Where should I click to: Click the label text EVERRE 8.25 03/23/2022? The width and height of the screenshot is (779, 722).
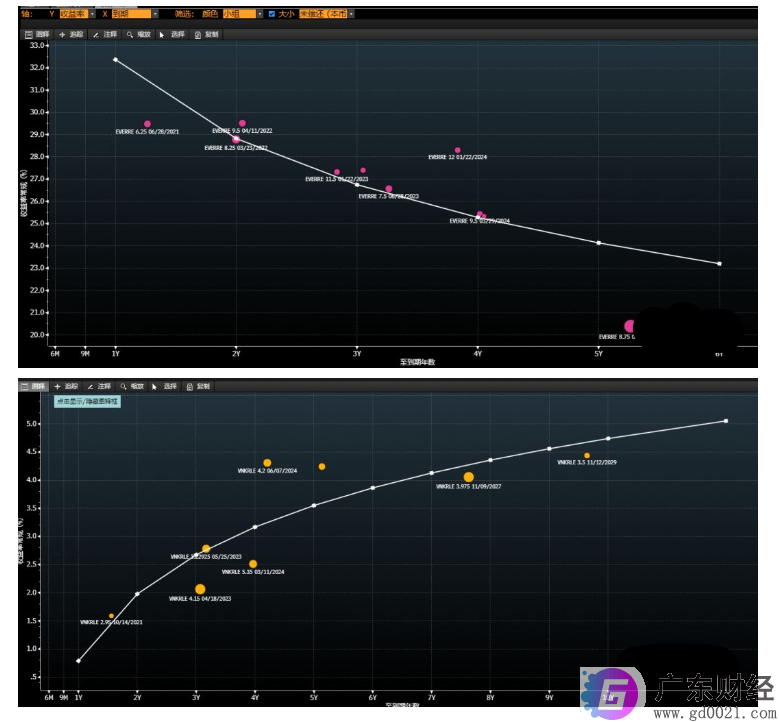point(236,148)
